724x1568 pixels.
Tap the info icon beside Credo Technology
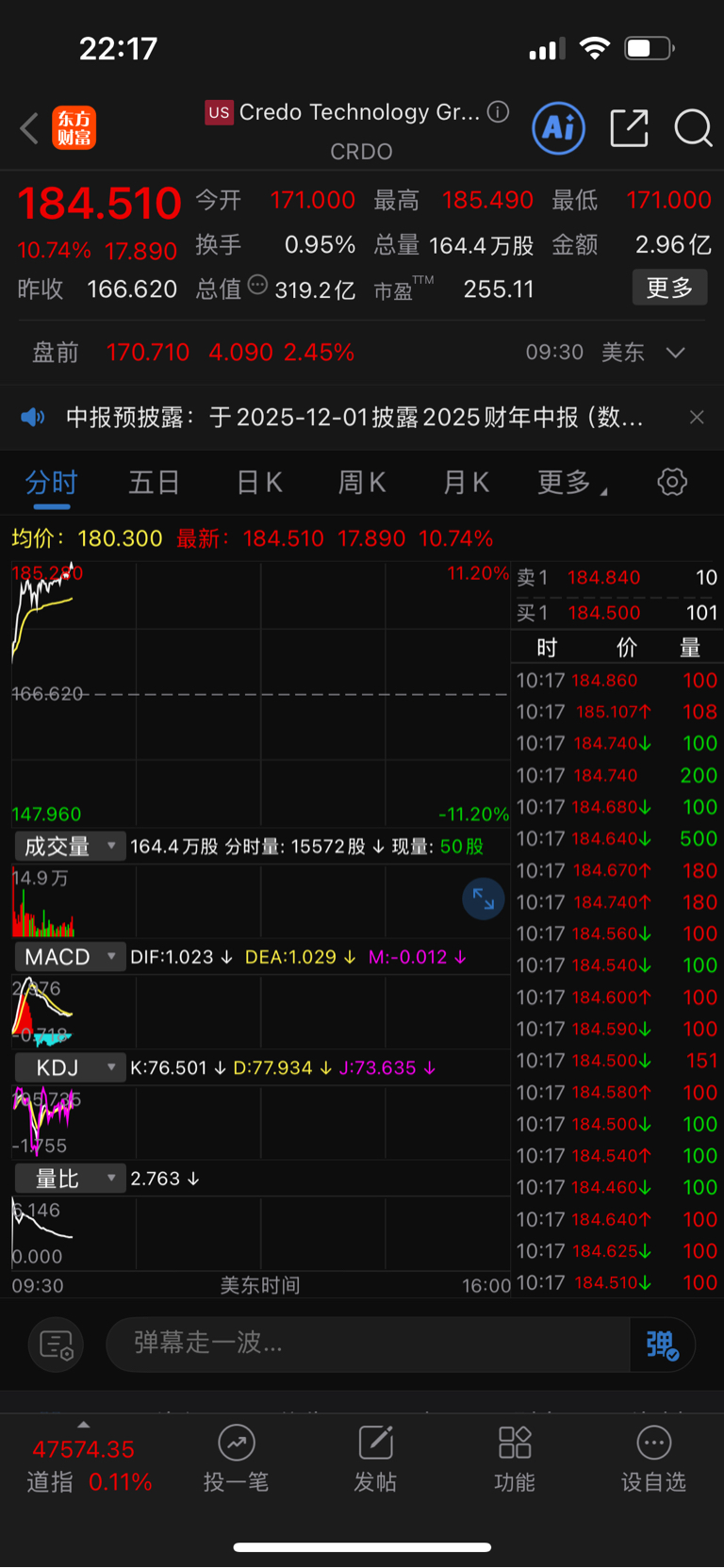pyautogui.click(x=498, y=112)
